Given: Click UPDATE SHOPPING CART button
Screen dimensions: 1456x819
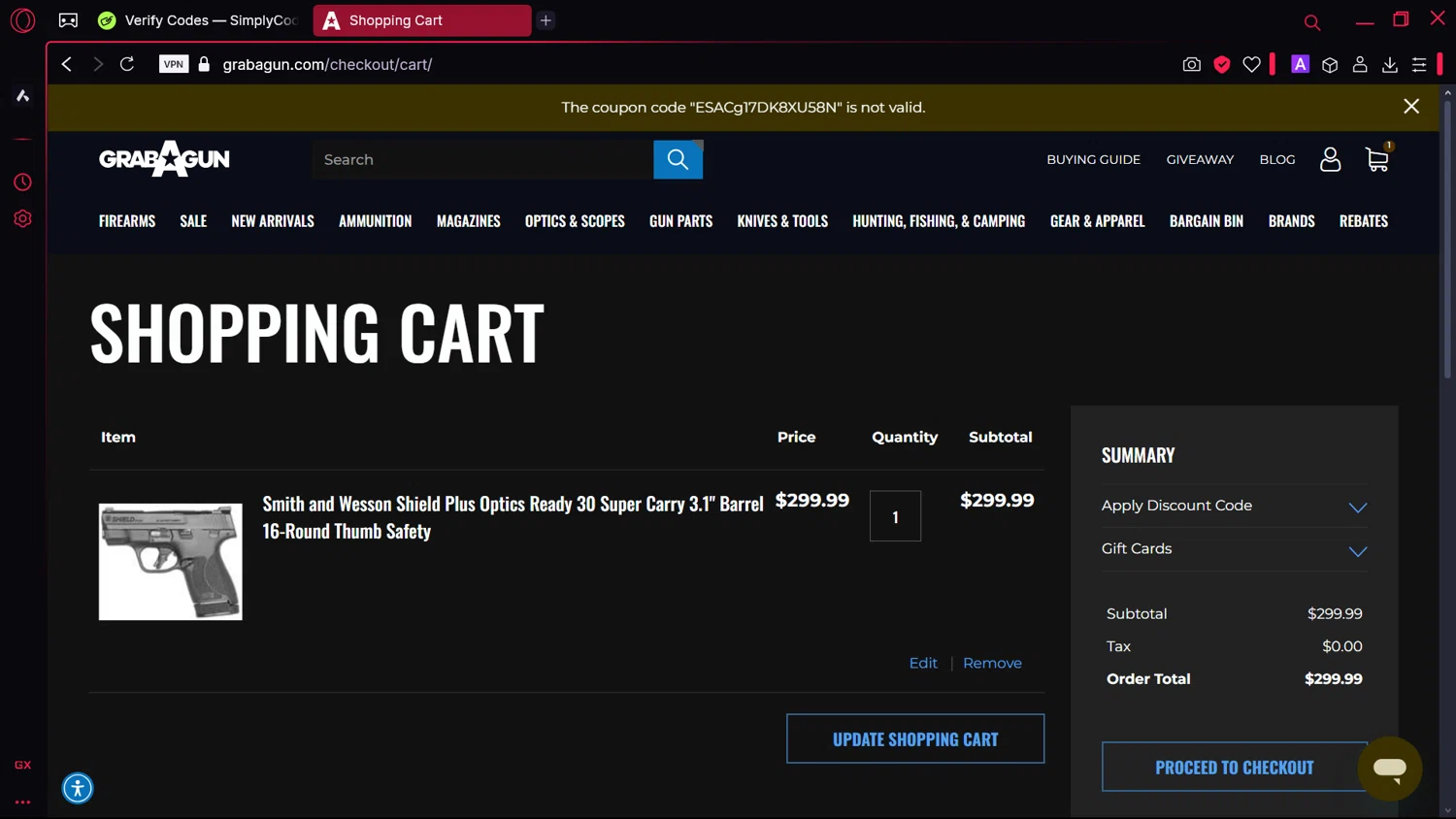Looking at the screenshot, I should [x=915, y=738].
